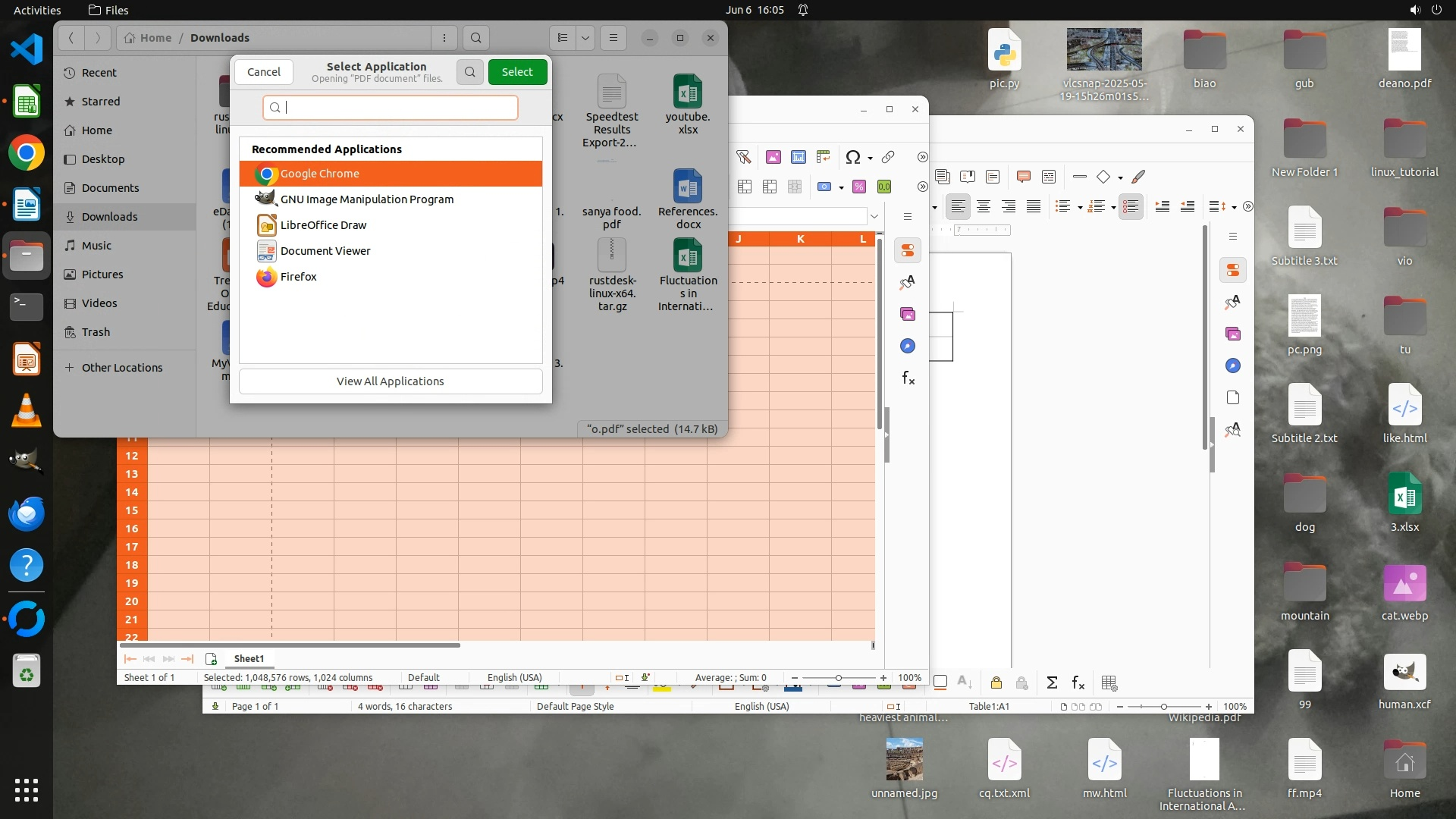Click the Insert Comment icon in Writer
This screenshot has height=819, width=1456.
pyautogui.click(x=1023, y=177)
